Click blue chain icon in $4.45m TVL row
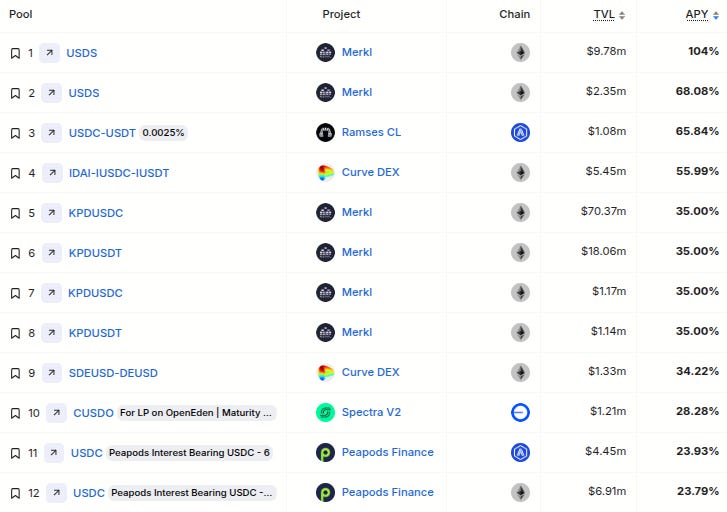727x512 pixels. point(520,452)
